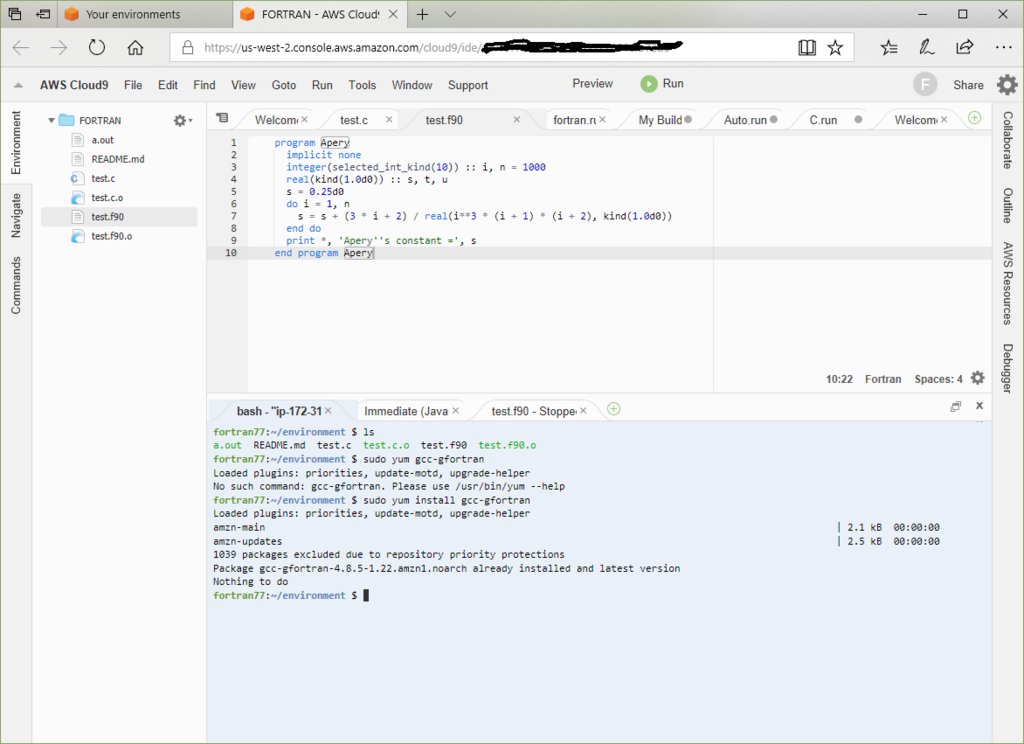Image resolution: width=1024 pixels, height=744 pixels.
Task: Open the Edit menu
Action: 167,85
